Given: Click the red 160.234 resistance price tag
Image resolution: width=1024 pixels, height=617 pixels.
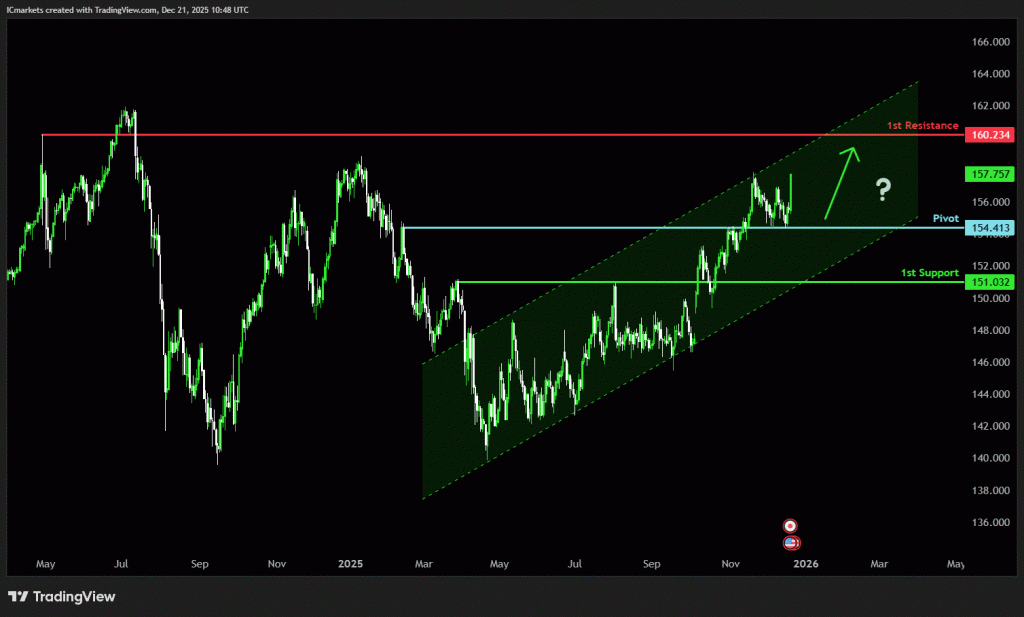Looking at the screenshot, I should [989, 135].
